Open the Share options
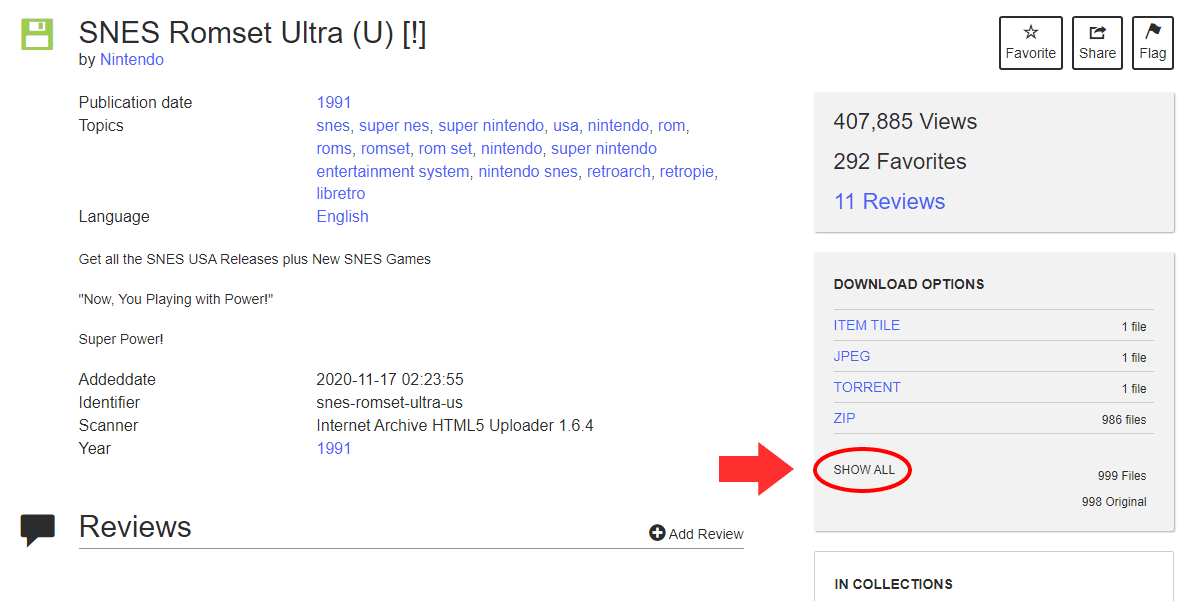 coord(1097,43)
